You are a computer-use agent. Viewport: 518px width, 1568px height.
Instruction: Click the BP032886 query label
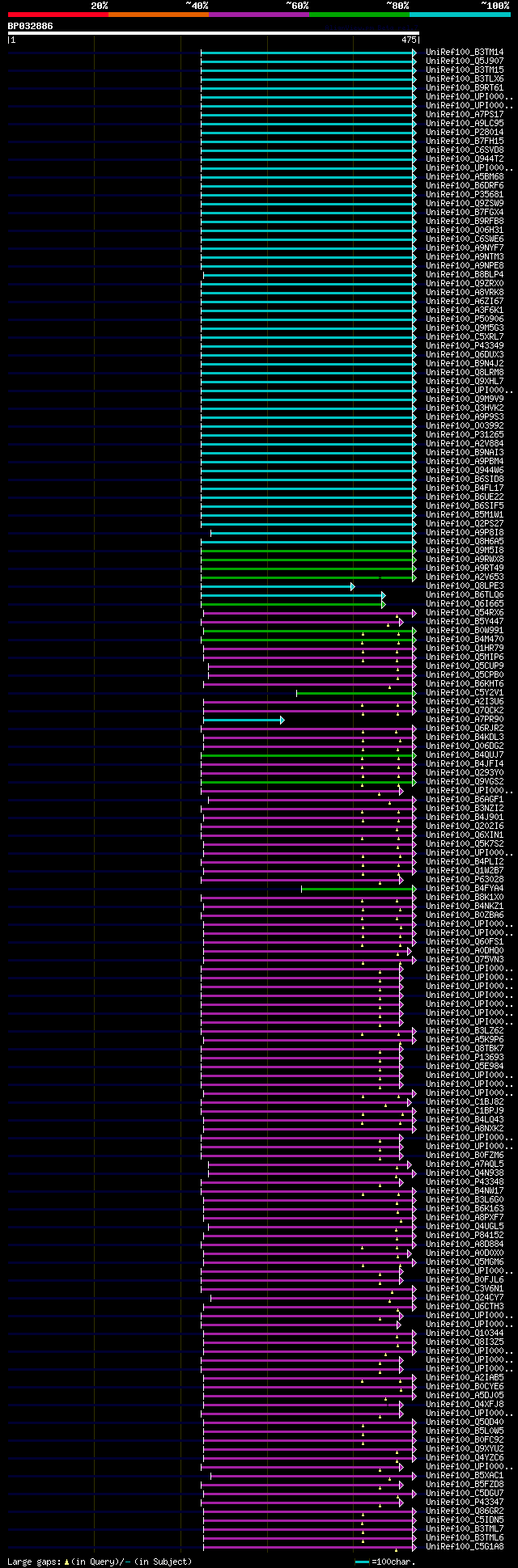pyautogui.click(x=31, y=26)
